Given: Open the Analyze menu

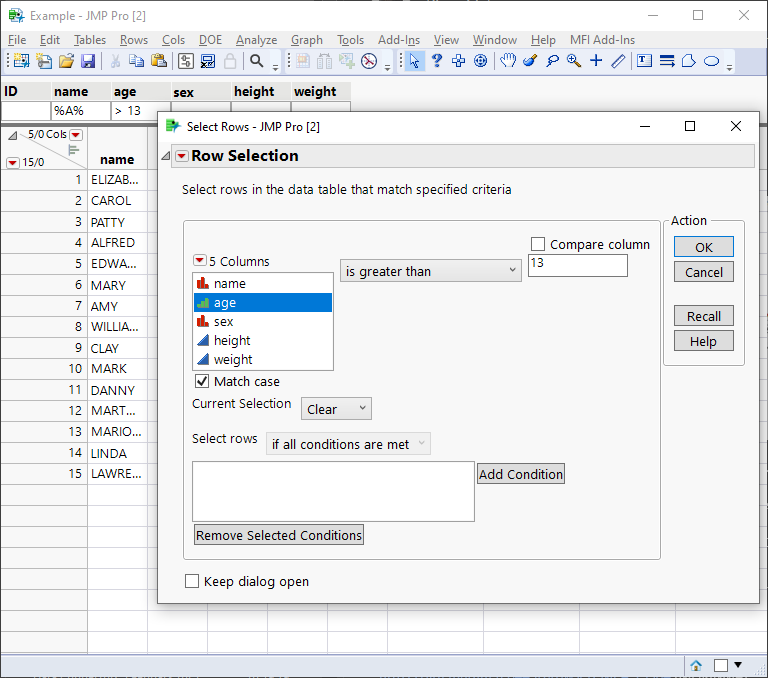Looking at the screenshot, I should [x=256, y=40].
